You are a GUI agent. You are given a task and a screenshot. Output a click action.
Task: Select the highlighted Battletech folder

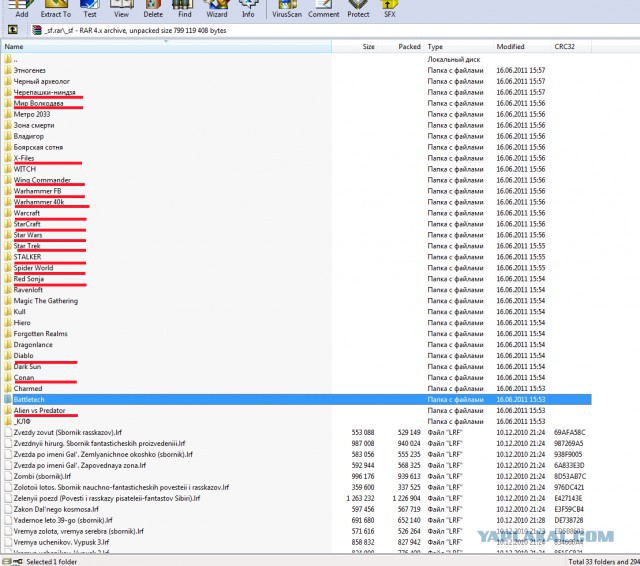(297, 400)
